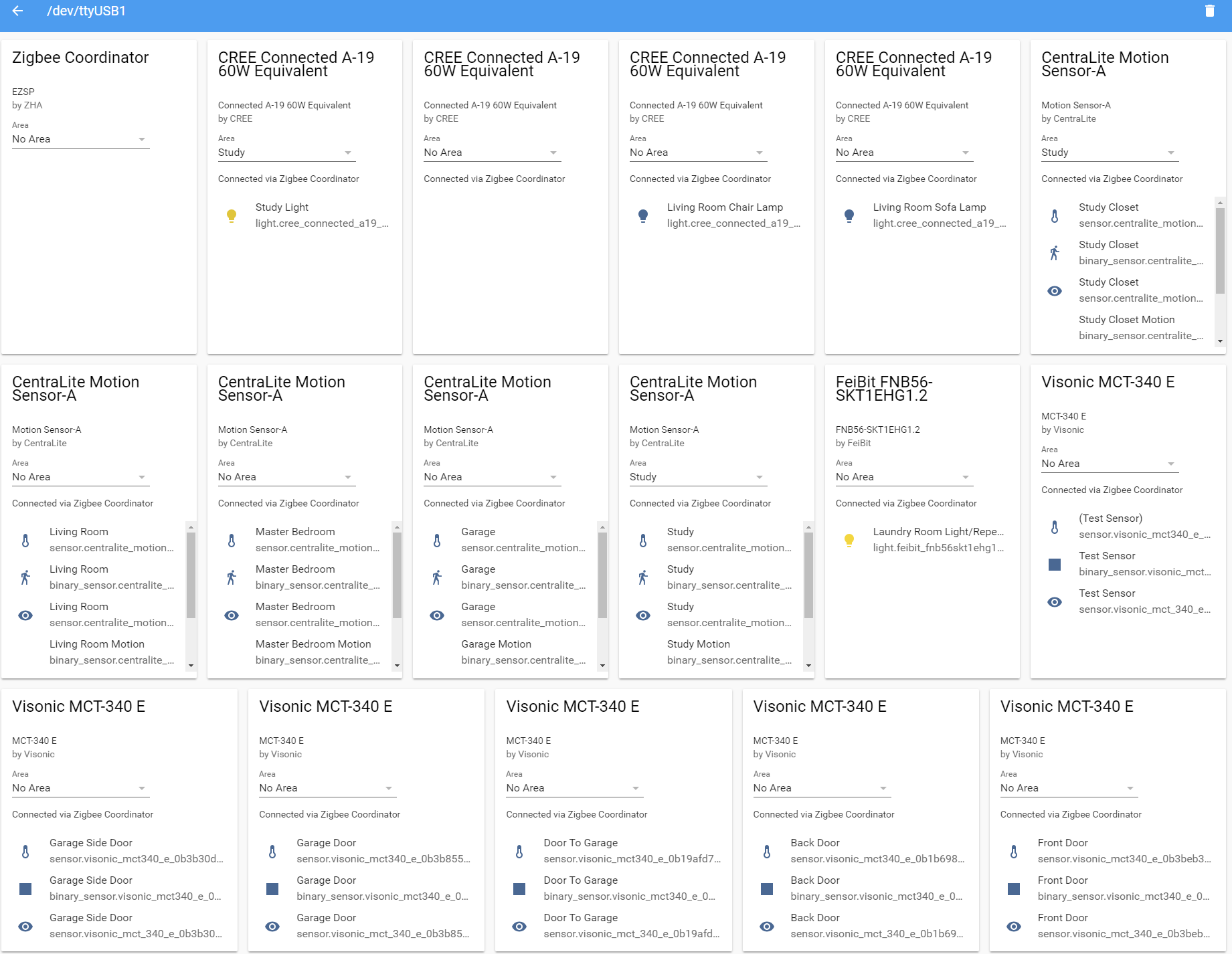The width and height of the screenshot is (1232, 954).
Task: Go back with the arrow icon
Action: [18, 11]
